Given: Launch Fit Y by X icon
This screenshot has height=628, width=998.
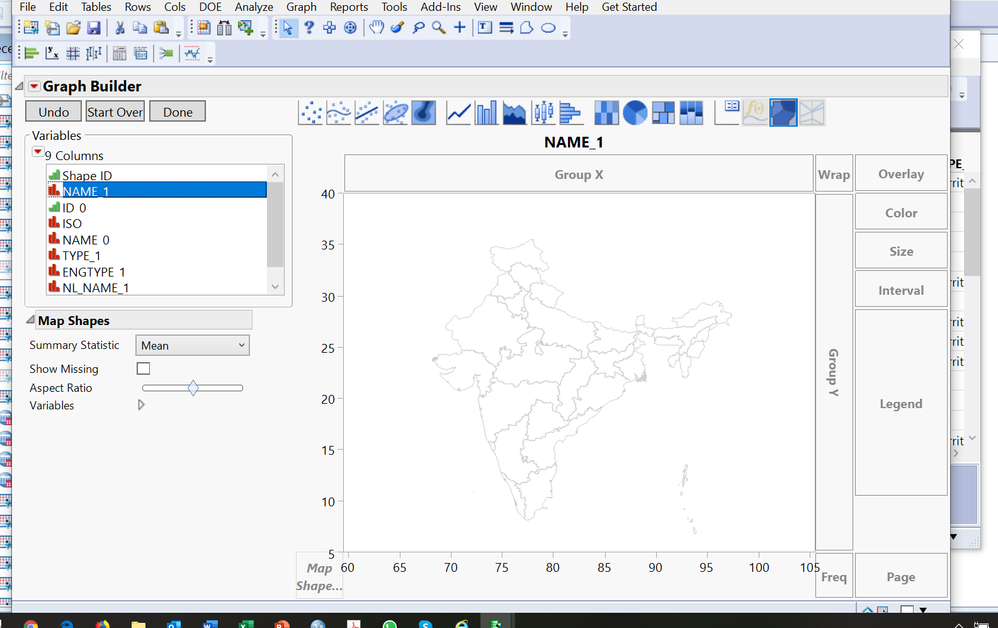Looking at the screenshot, I should pyautogui.click(x=52, y=53).
